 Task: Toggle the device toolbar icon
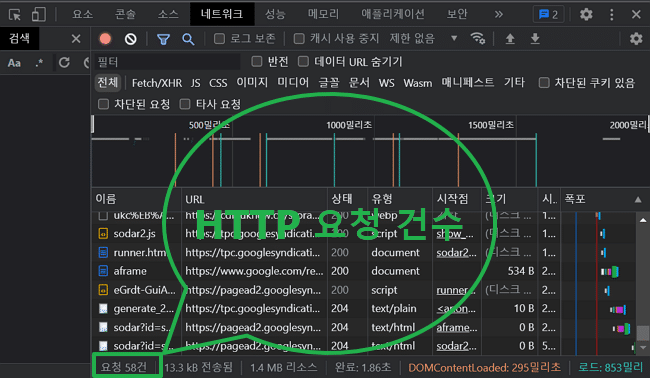click(x=39, y=15)
